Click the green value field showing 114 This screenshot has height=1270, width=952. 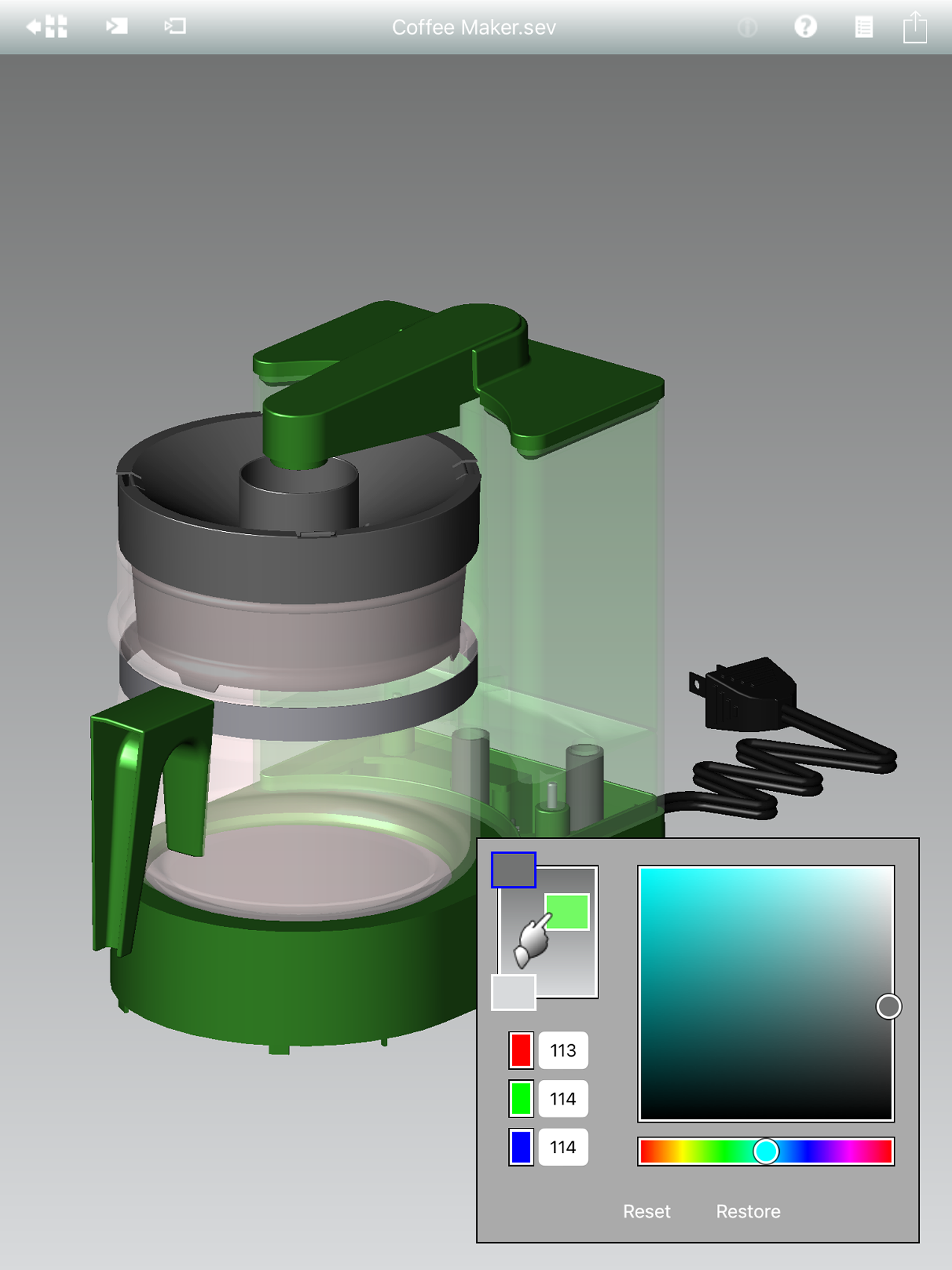563,1098
